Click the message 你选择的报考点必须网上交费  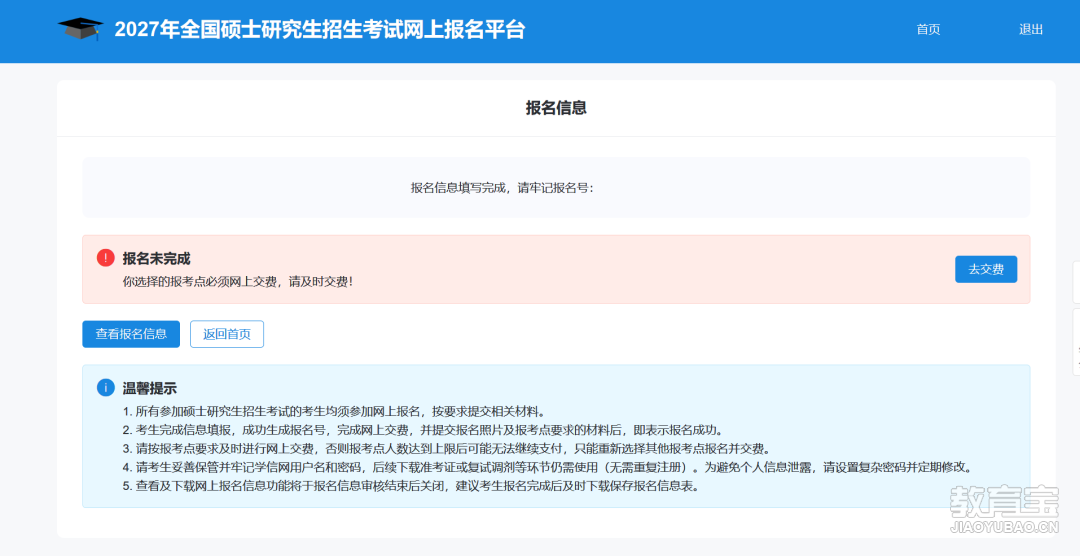[x=200, y=281]
